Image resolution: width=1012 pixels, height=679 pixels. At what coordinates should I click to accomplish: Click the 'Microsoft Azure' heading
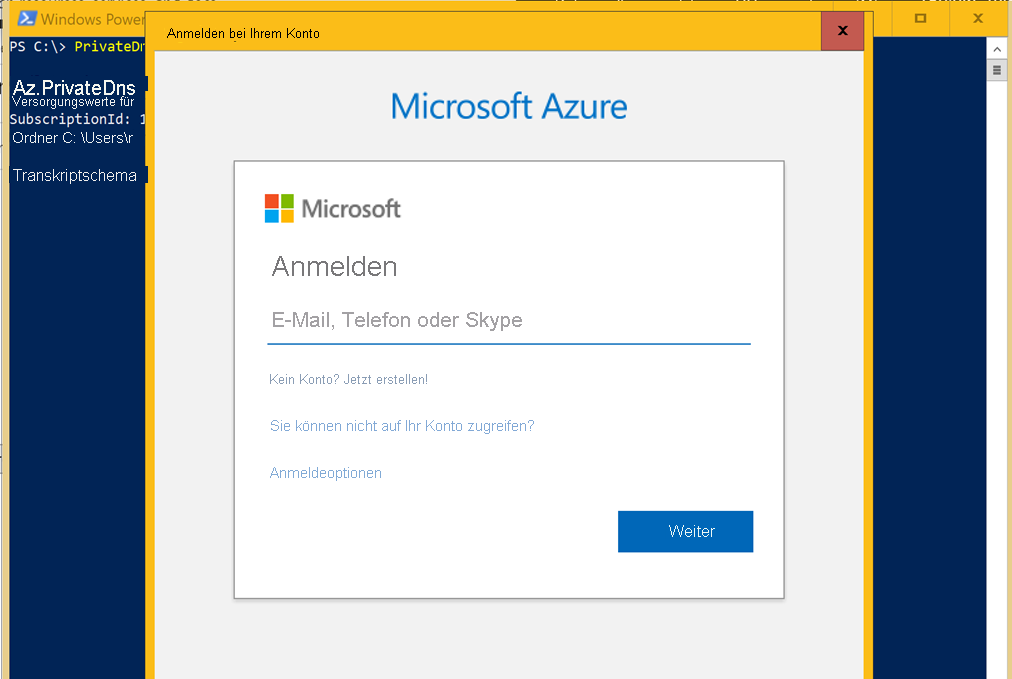coord(509,106)
